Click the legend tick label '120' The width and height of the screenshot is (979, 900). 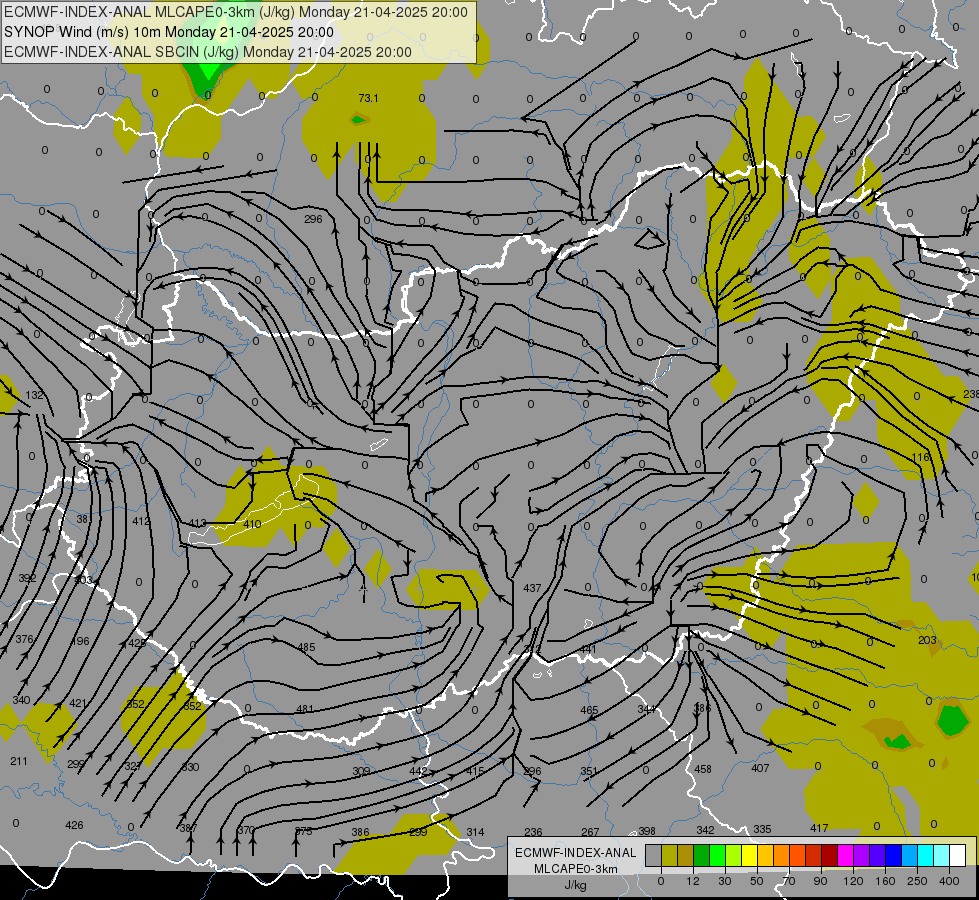tap(853, 881)
